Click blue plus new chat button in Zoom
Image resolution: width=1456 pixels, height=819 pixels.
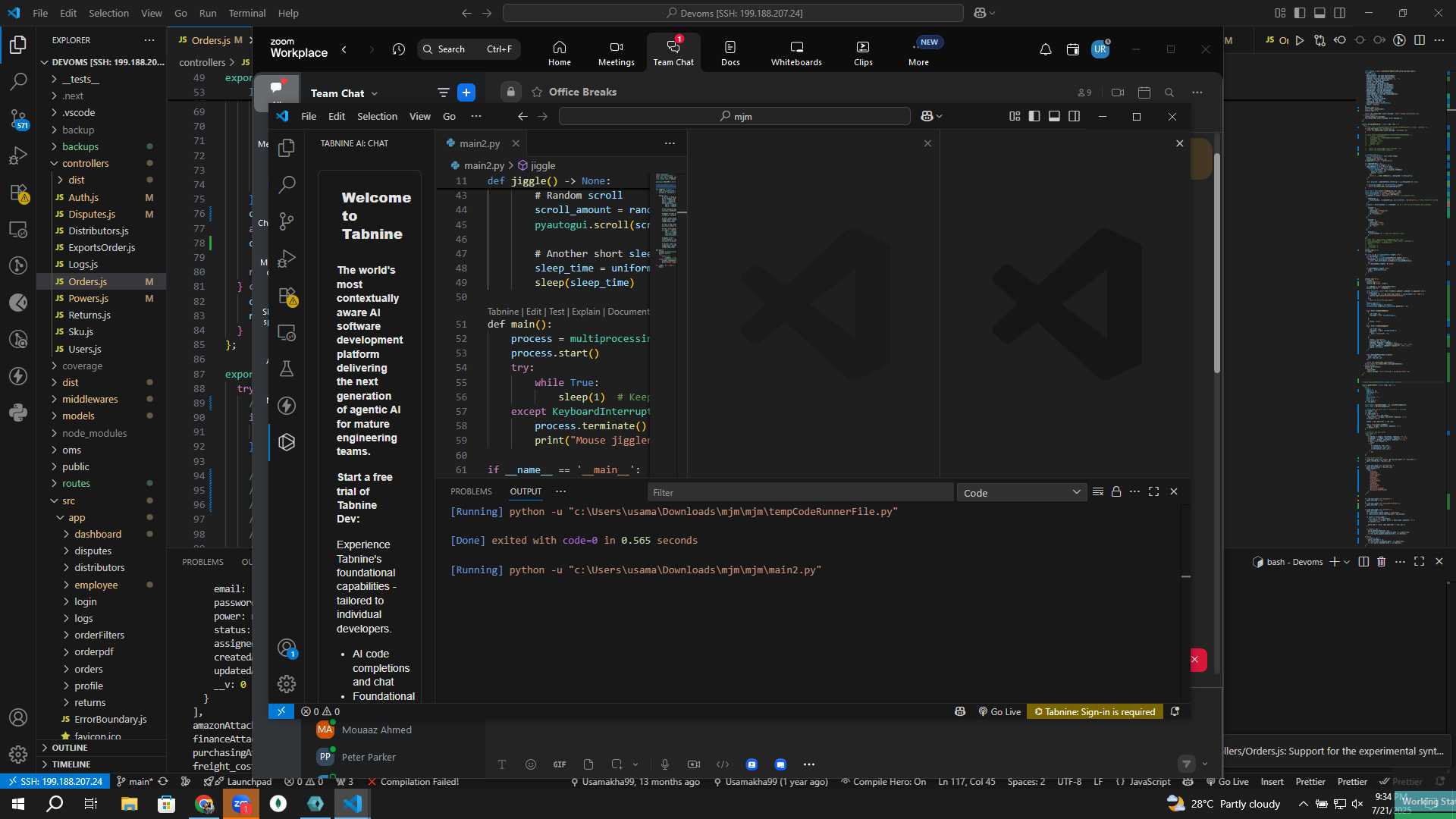tap(466, 93)
